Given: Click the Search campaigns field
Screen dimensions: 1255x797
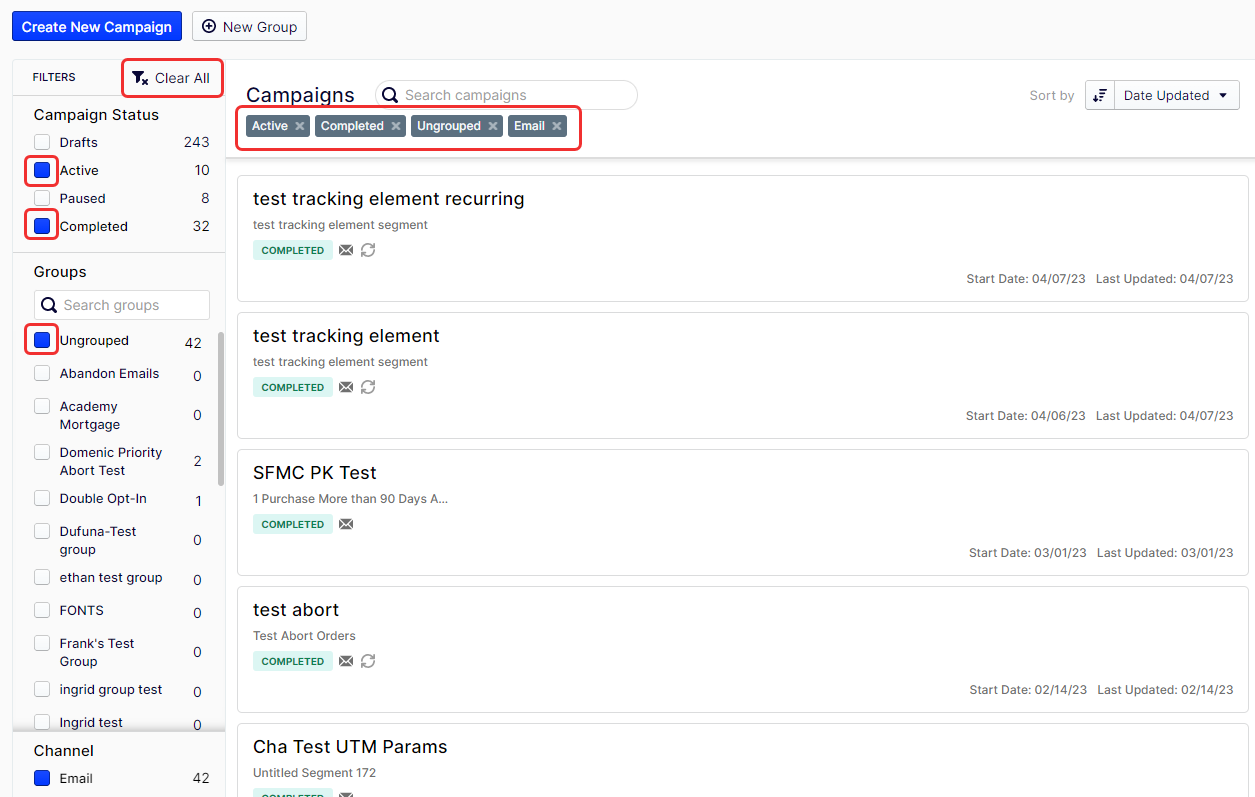Looking at the screenshot, I should point(515,95).
